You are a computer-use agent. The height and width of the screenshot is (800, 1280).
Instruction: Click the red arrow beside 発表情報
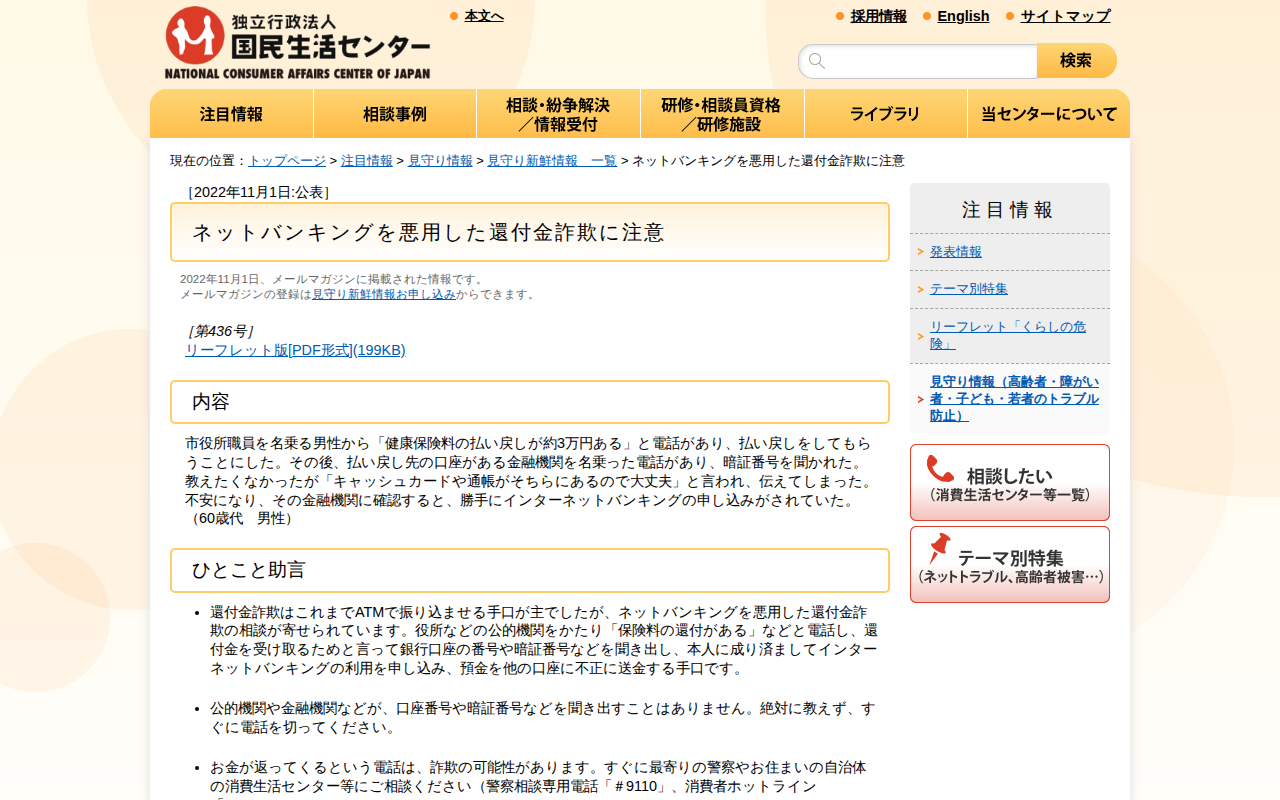919,252
